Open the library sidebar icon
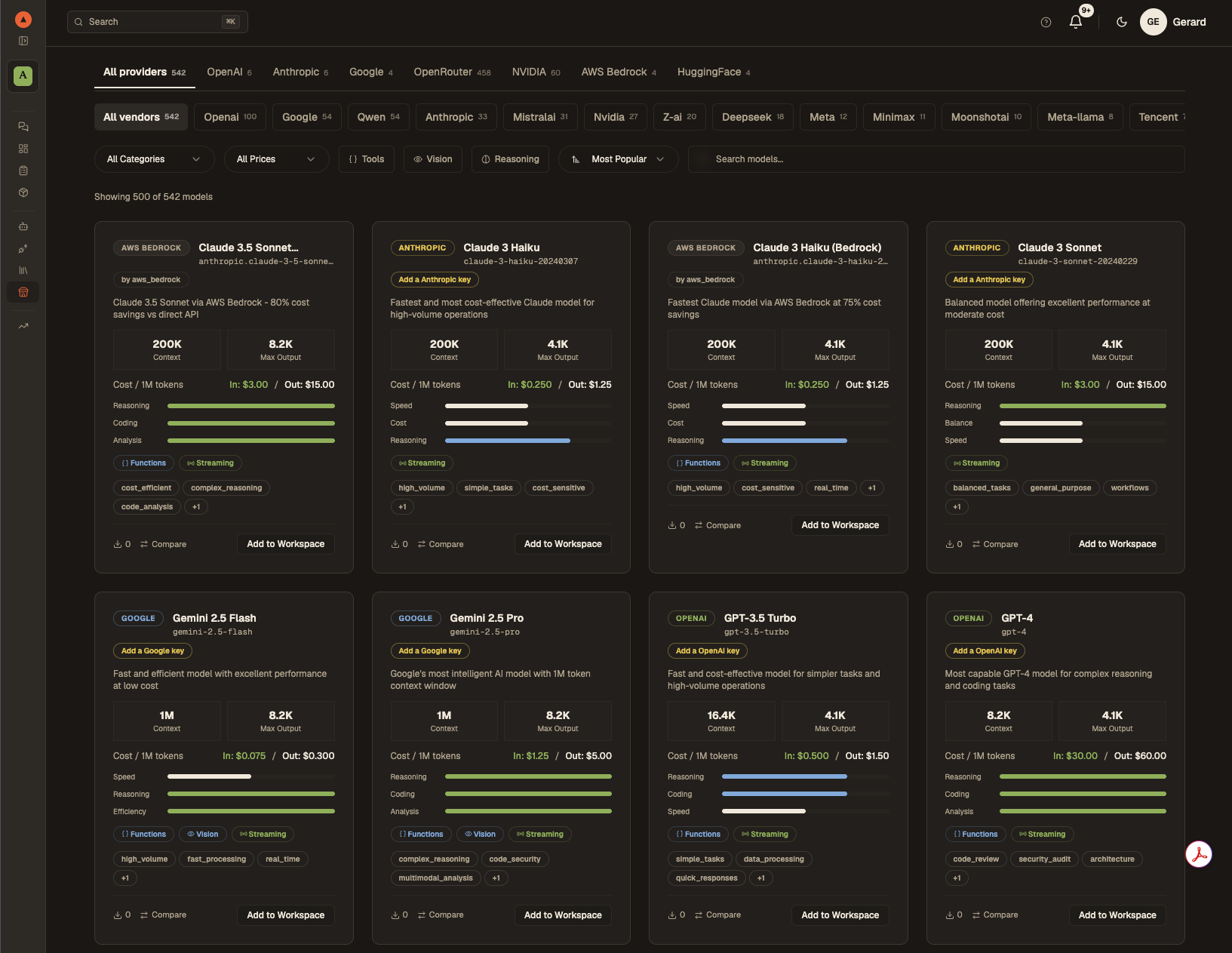The height and width of the screenshot is (953, 1232). pos(23,270)
